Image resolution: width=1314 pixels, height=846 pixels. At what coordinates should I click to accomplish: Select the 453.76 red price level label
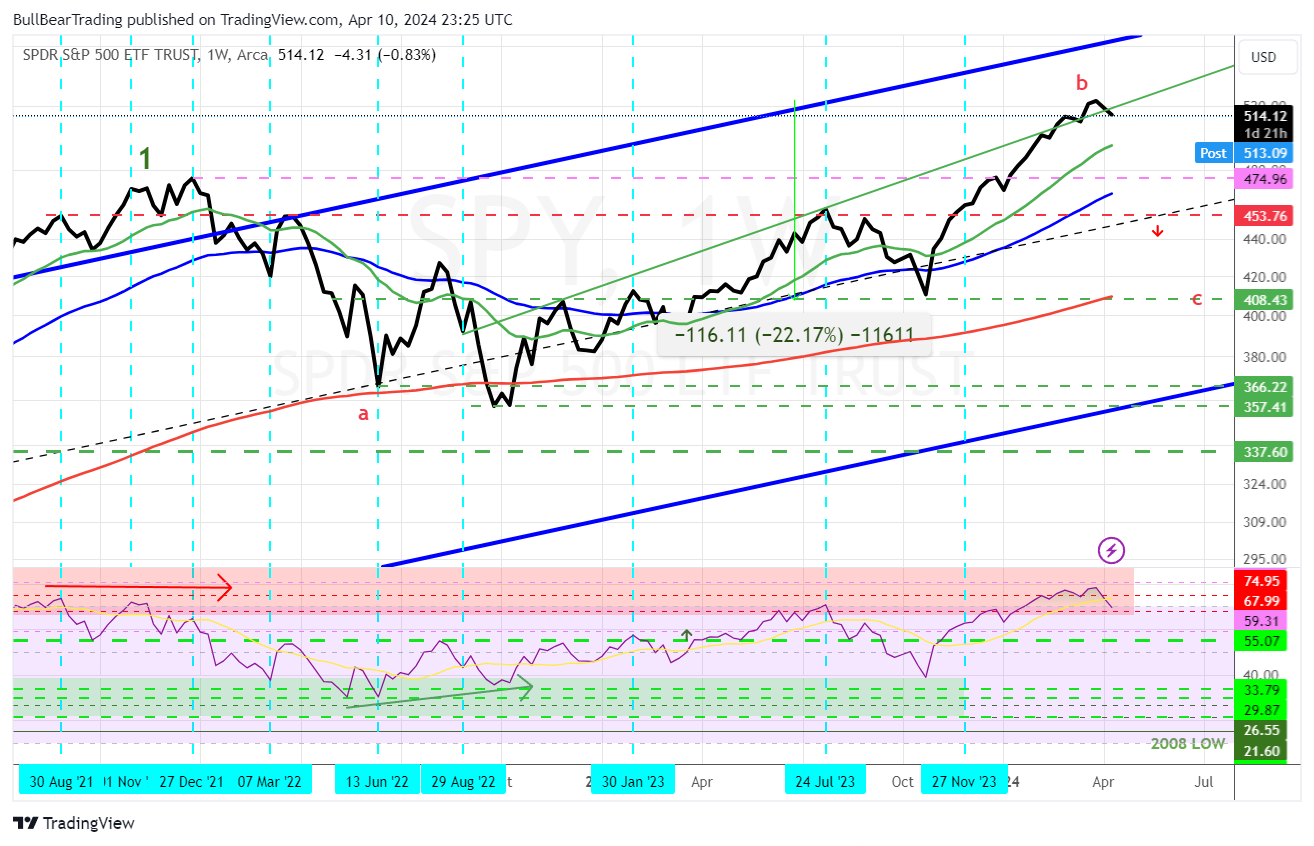pos(1265,216)
